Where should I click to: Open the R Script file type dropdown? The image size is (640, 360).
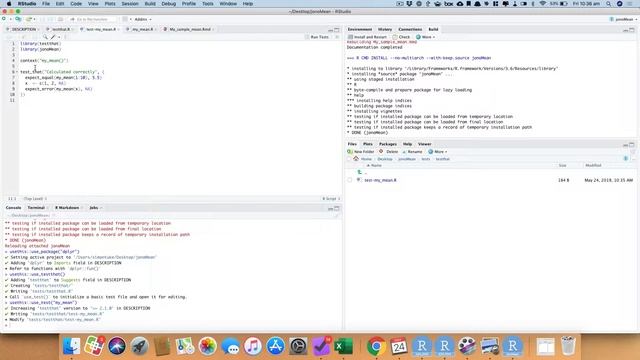(331, 199)
